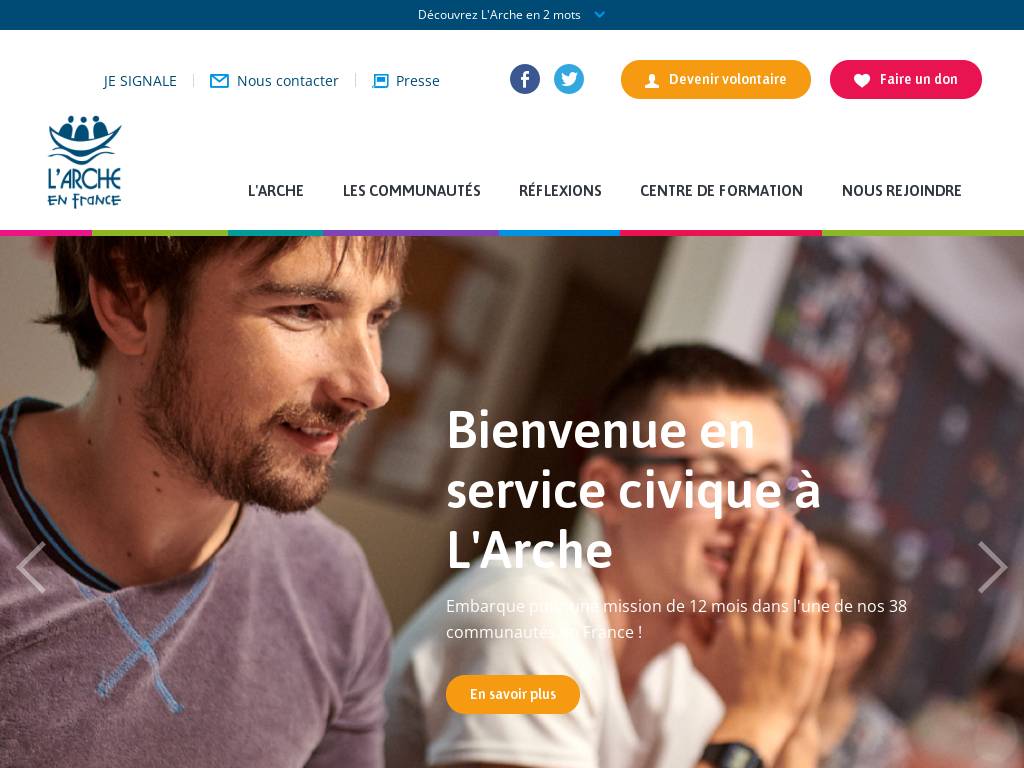Viewport: 1024px width, 768px height.
Task: Click the JE SIGNALE link
Action: pos(140,81)
